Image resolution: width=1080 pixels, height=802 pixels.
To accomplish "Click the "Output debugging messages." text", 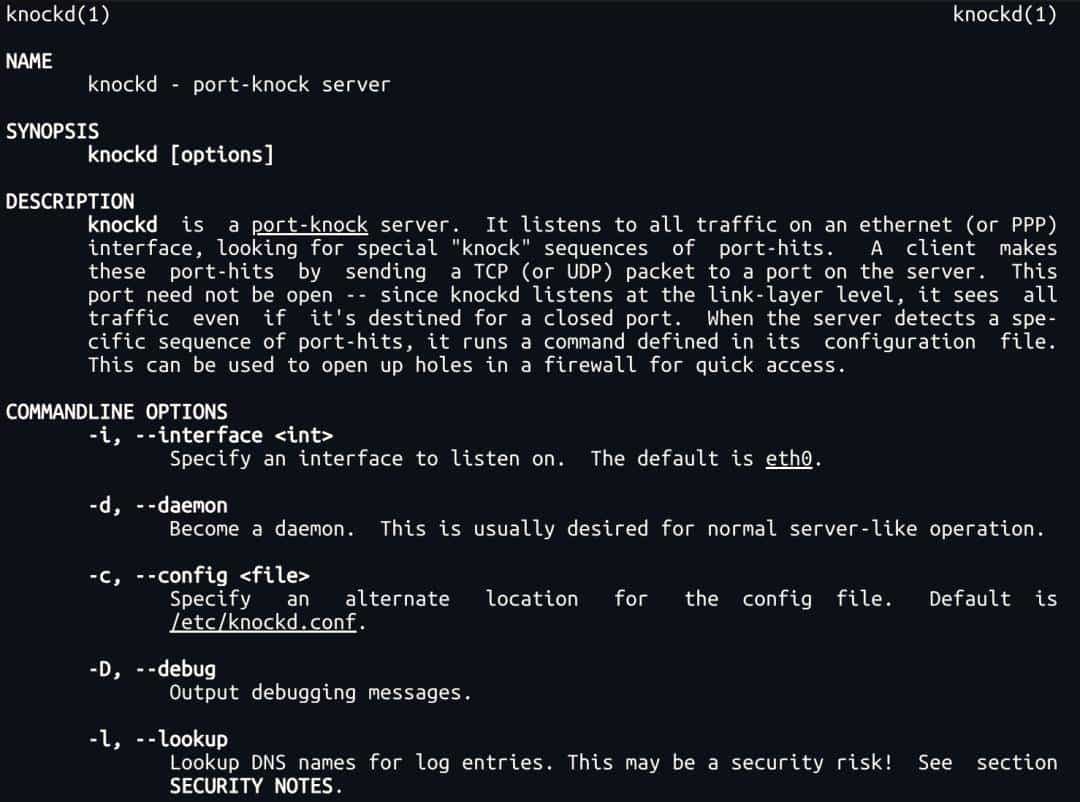I will pos(320,692).
